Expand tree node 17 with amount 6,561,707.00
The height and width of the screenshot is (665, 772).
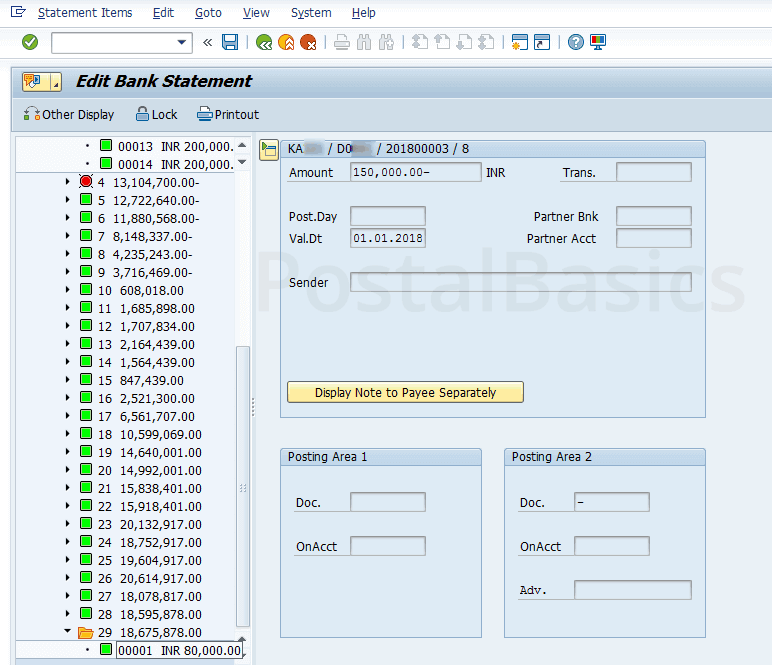(x=67, y=416)
